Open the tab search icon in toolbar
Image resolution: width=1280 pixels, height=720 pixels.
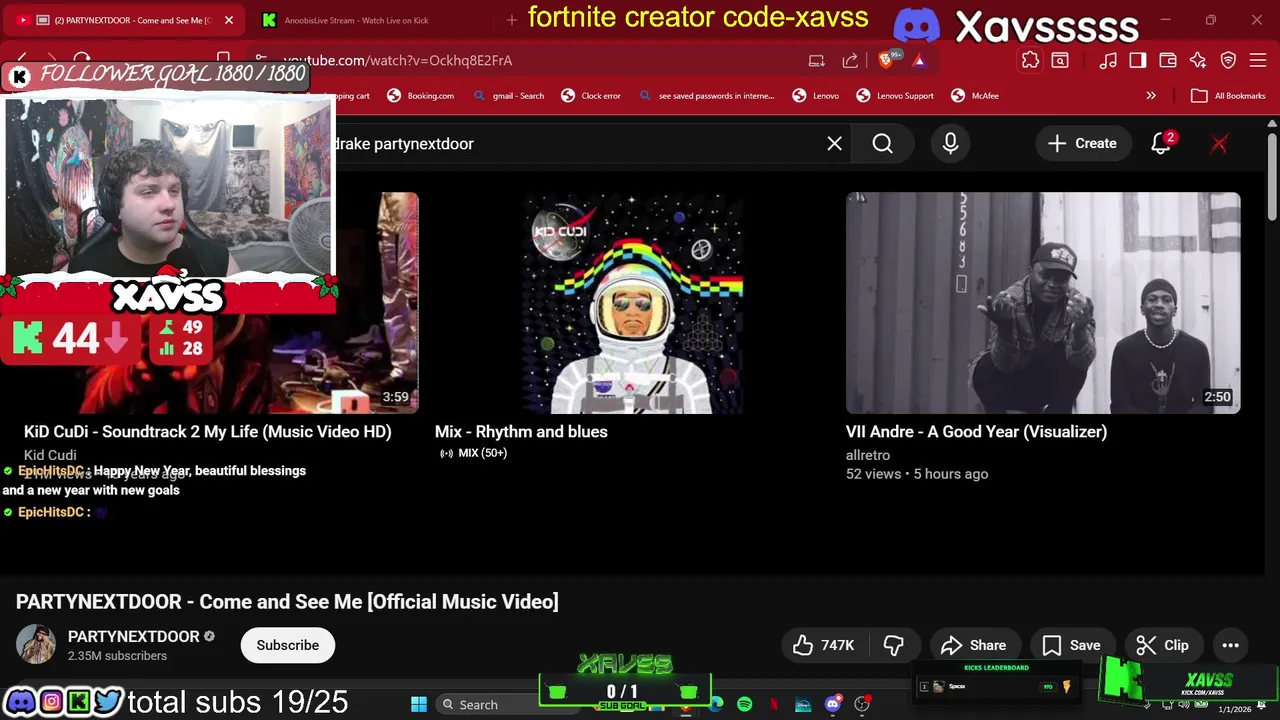tap(1060, 61)
